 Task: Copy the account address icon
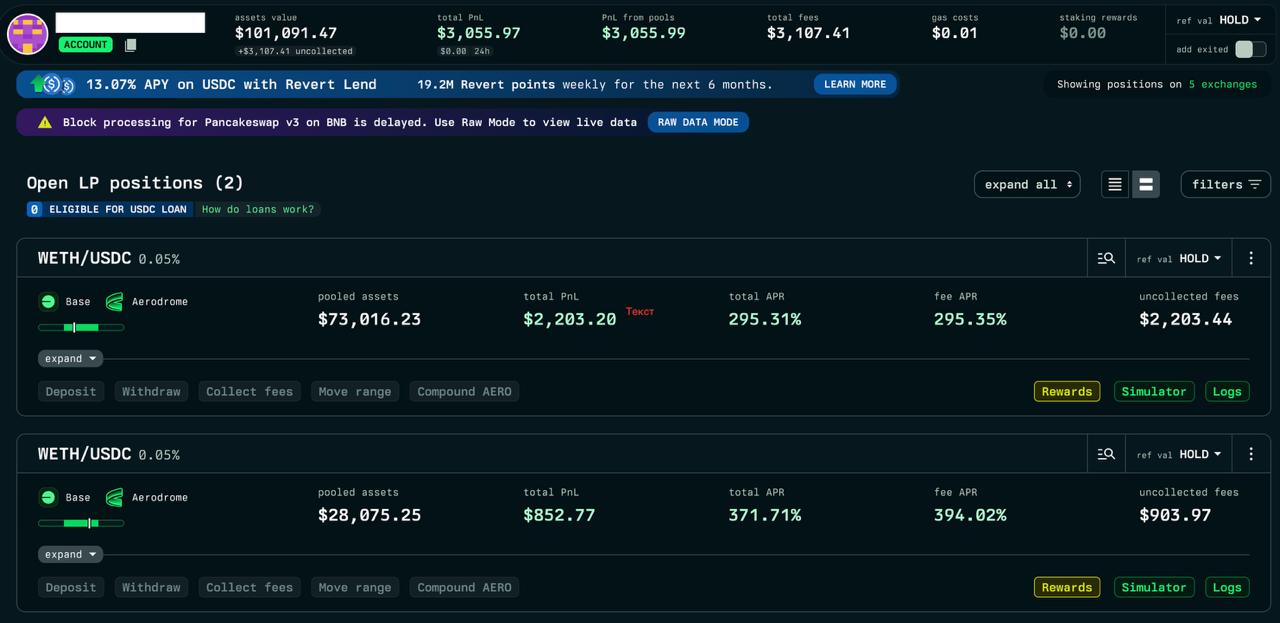[x=130, y=45]
